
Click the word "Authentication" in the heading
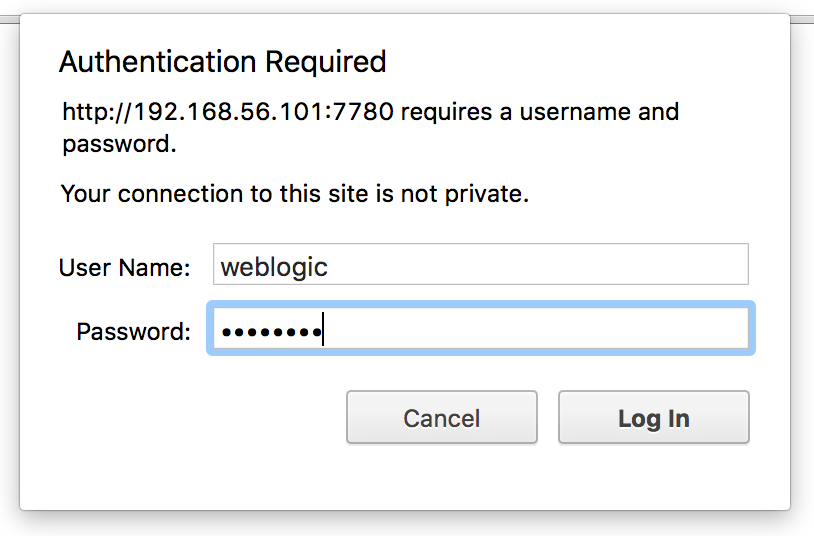[x=158, y=62]
